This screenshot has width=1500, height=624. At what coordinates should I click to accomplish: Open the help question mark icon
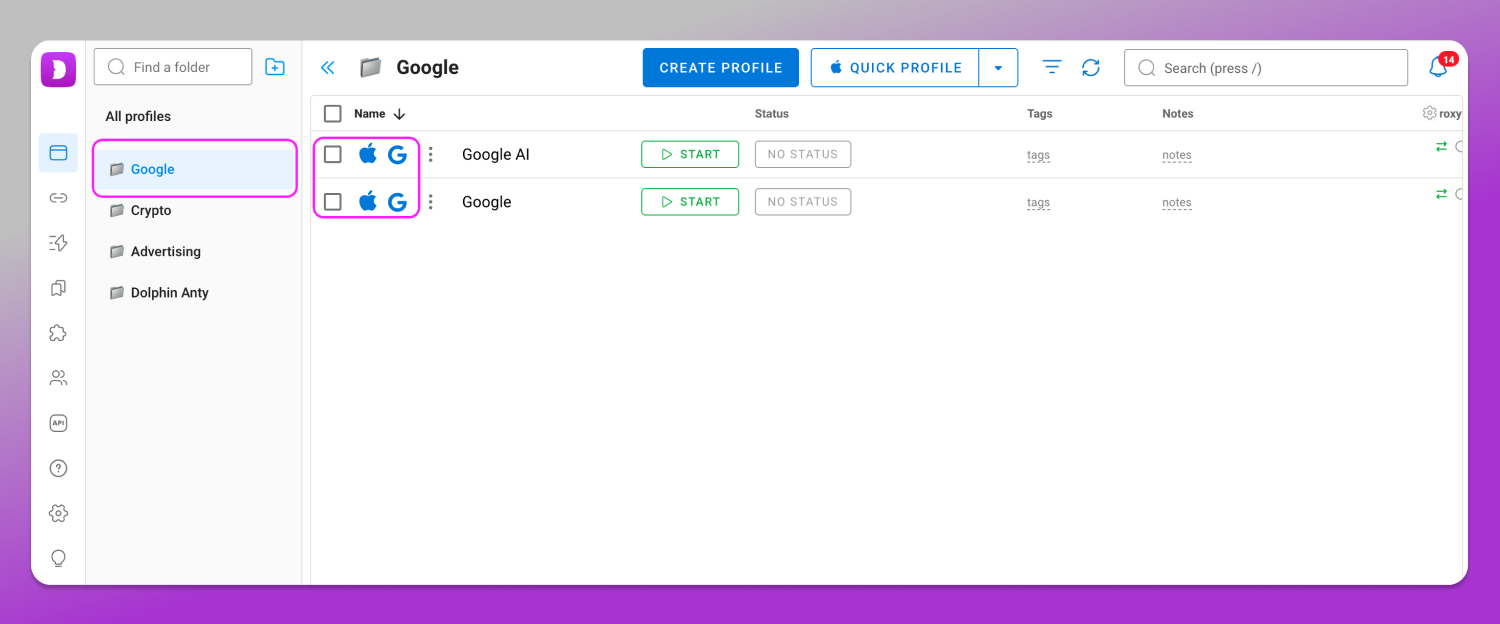click(58, 468)
